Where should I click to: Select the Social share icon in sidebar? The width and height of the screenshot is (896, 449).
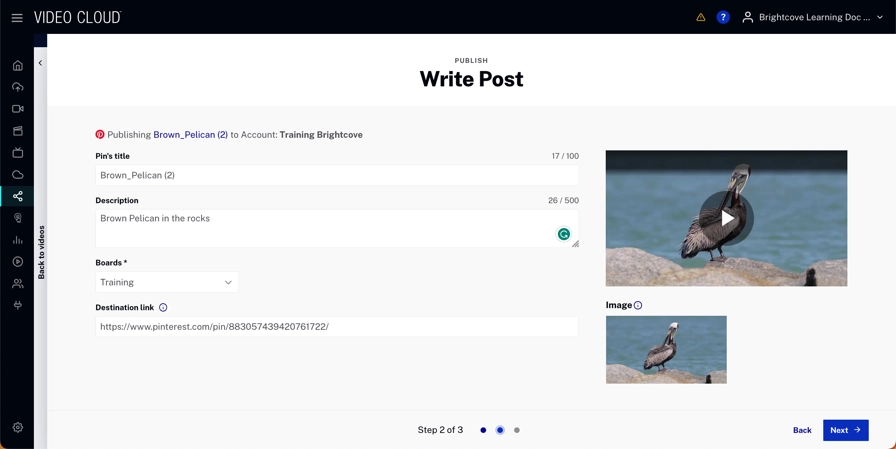click(18, 196)
